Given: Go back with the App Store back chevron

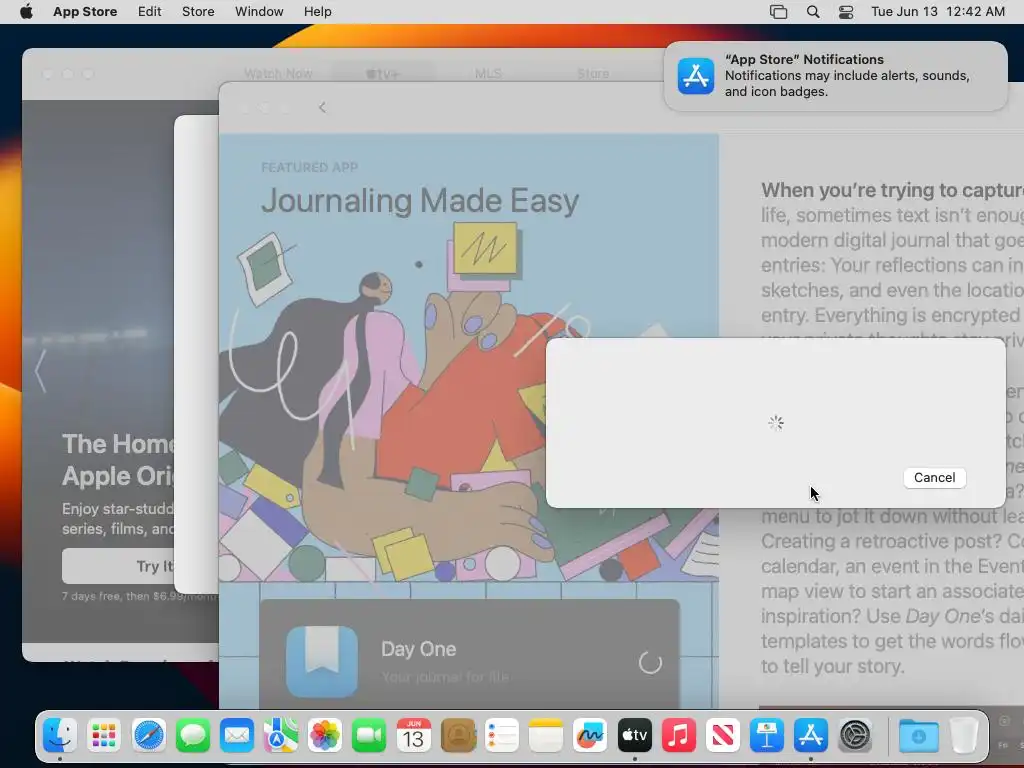Looking at the screenshot, I should point(322,108).
